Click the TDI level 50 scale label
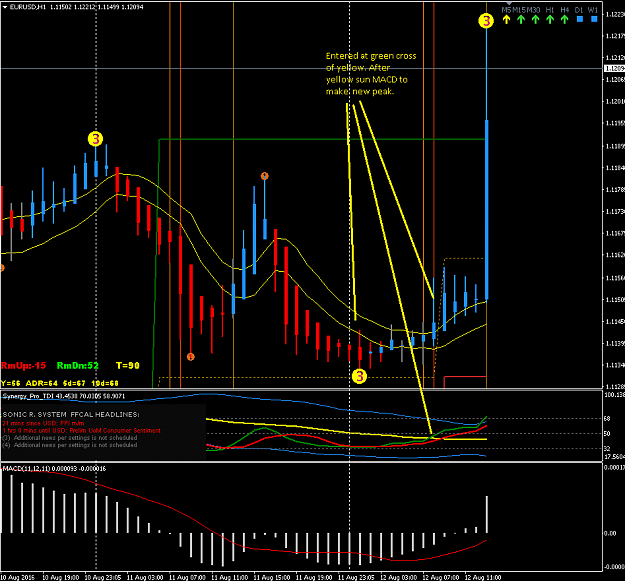 [607, 434]
